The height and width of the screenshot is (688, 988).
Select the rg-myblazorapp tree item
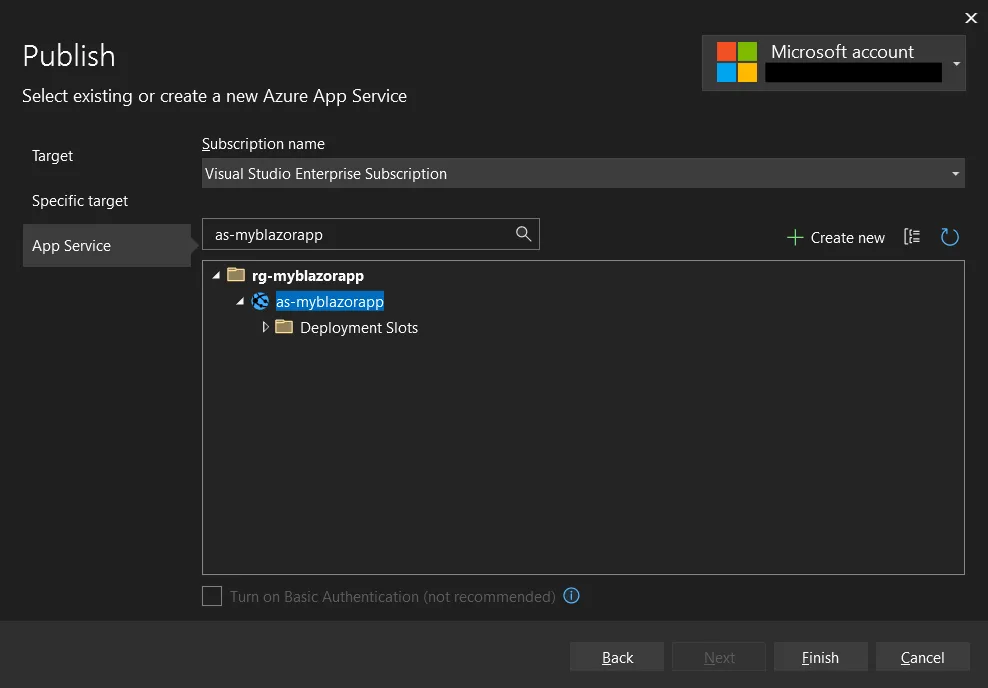[307, 276]
